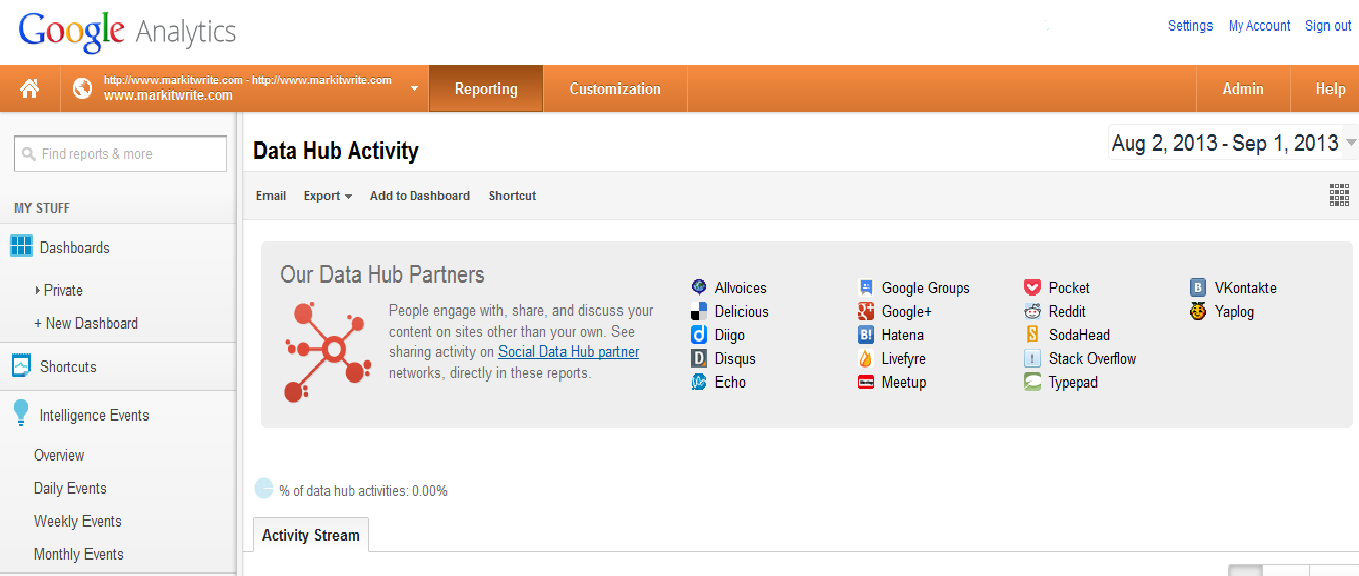Viewport: 1359px width, 576px height.
Task: Open Intelligence Events Overview
Action: tap(59, 455)
